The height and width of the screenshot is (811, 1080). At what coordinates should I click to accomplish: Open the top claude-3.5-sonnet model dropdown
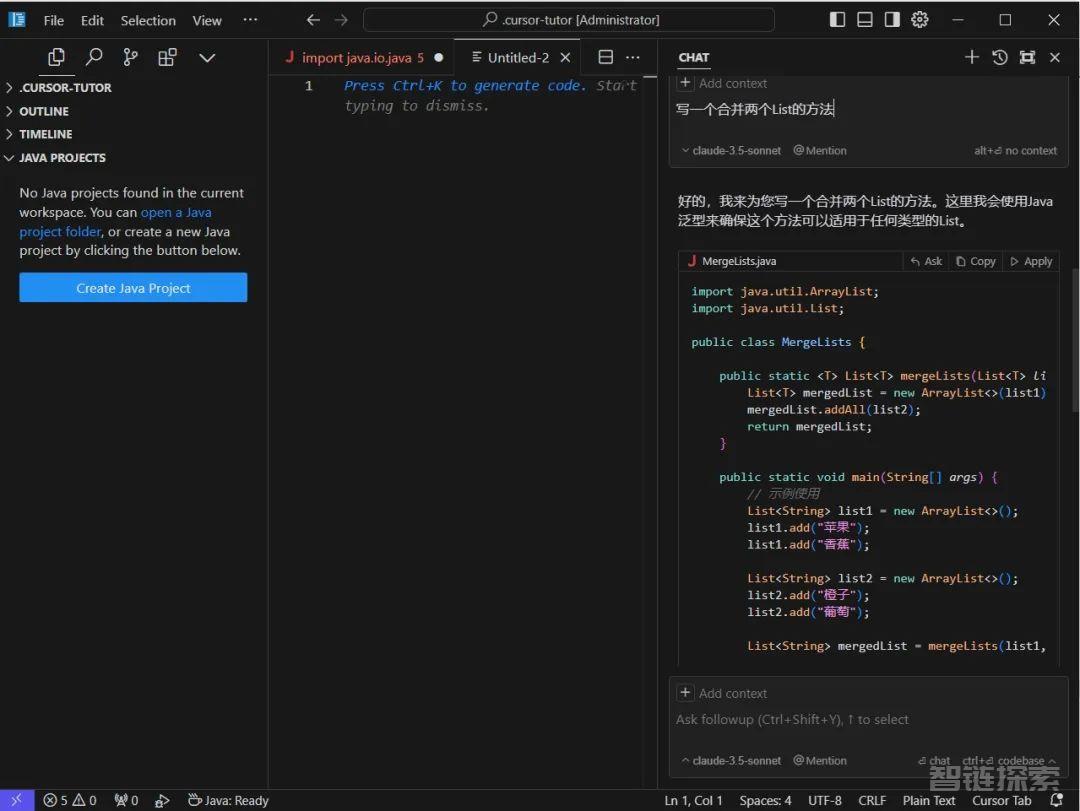point(731,150)
